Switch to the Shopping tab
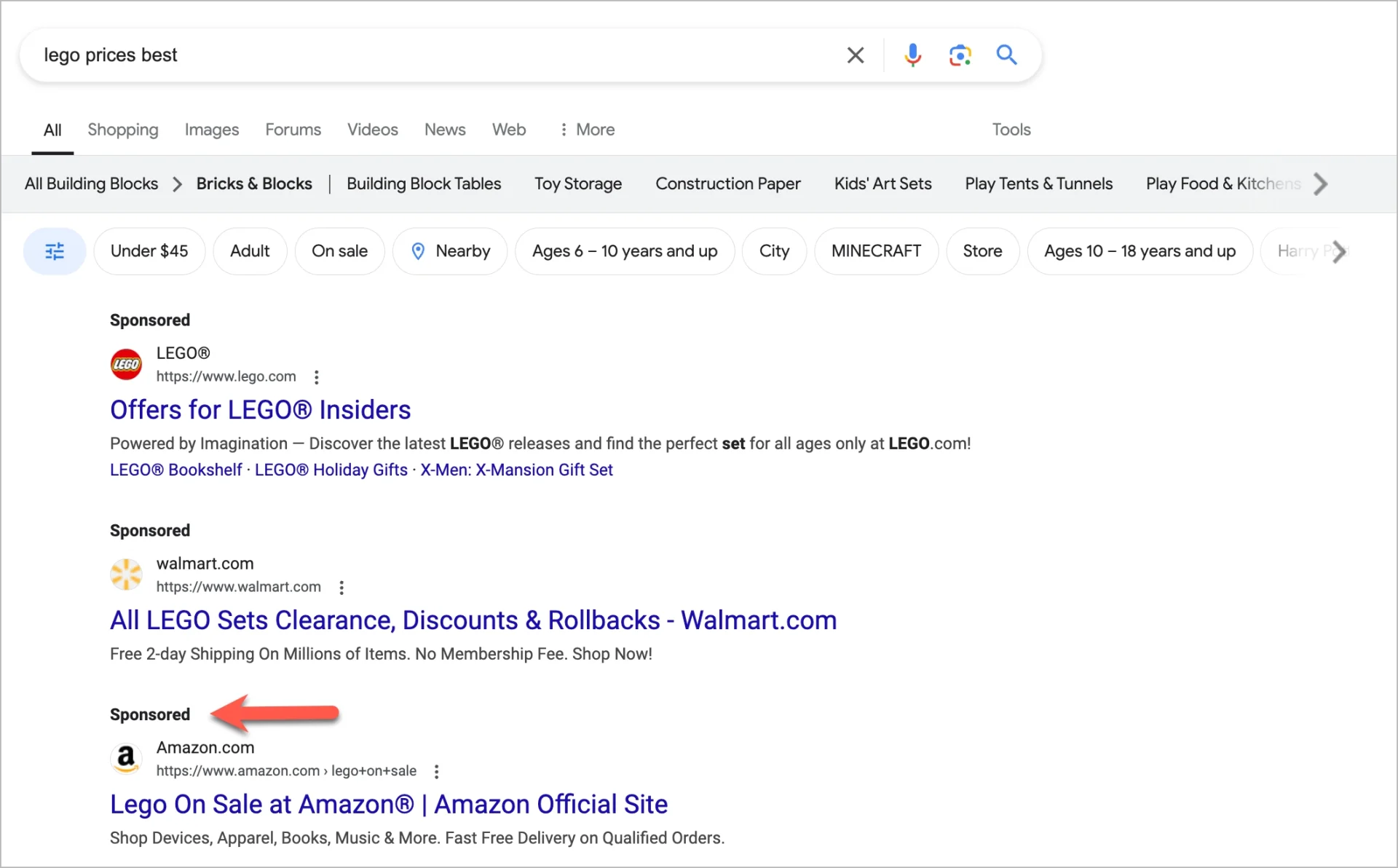 tap(123, 129)
